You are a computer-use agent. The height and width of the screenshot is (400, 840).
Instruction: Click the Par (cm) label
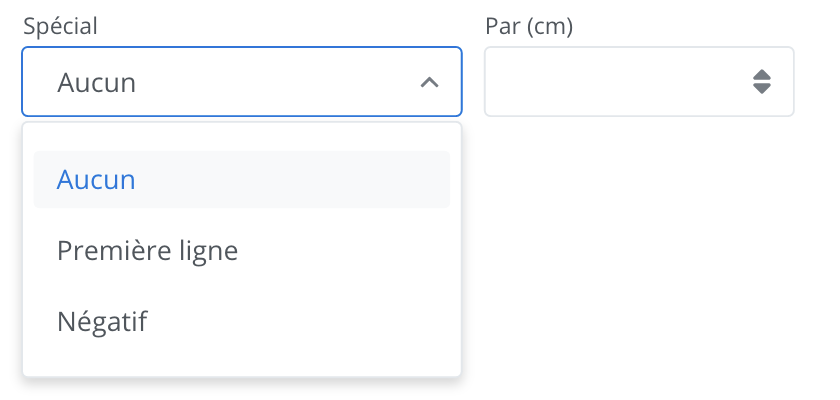528,27
